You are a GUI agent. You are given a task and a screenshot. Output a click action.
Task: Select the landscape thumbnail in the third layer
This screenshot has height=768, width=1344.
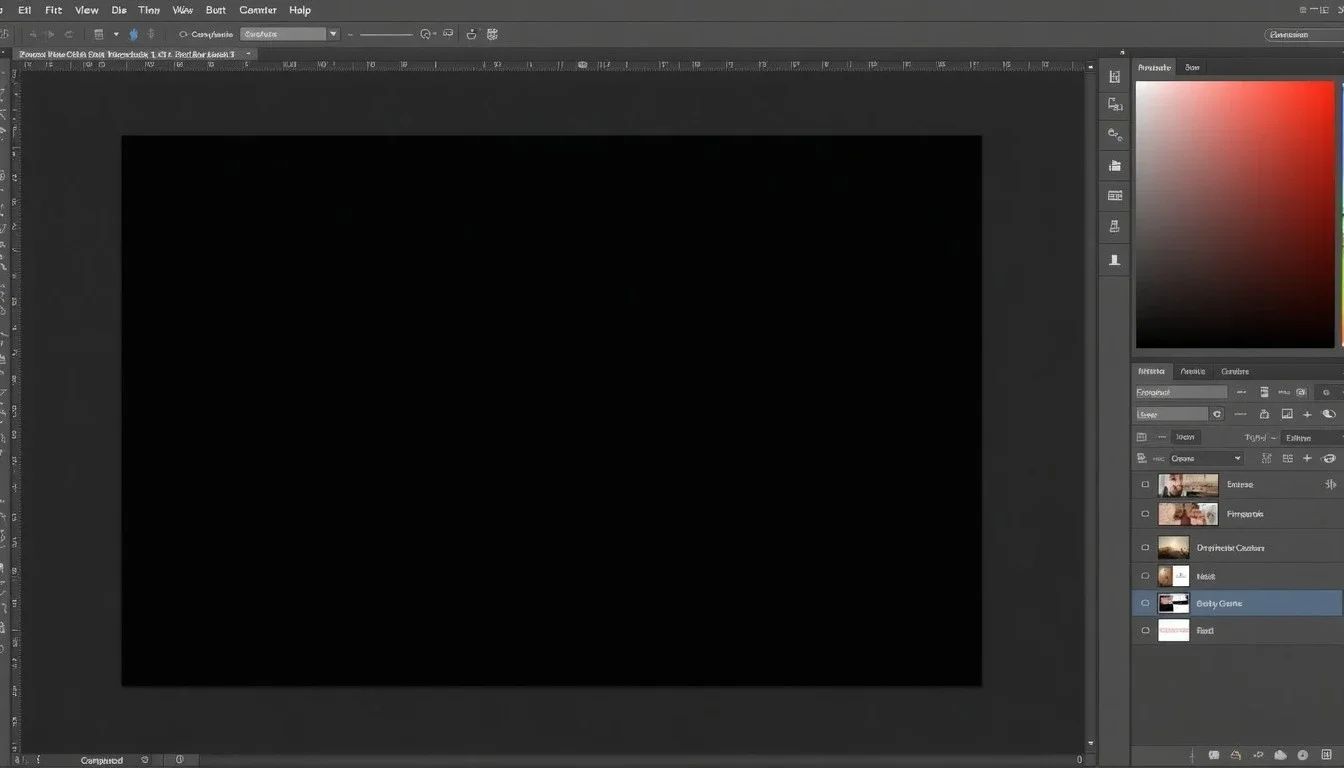[1173, 547]
